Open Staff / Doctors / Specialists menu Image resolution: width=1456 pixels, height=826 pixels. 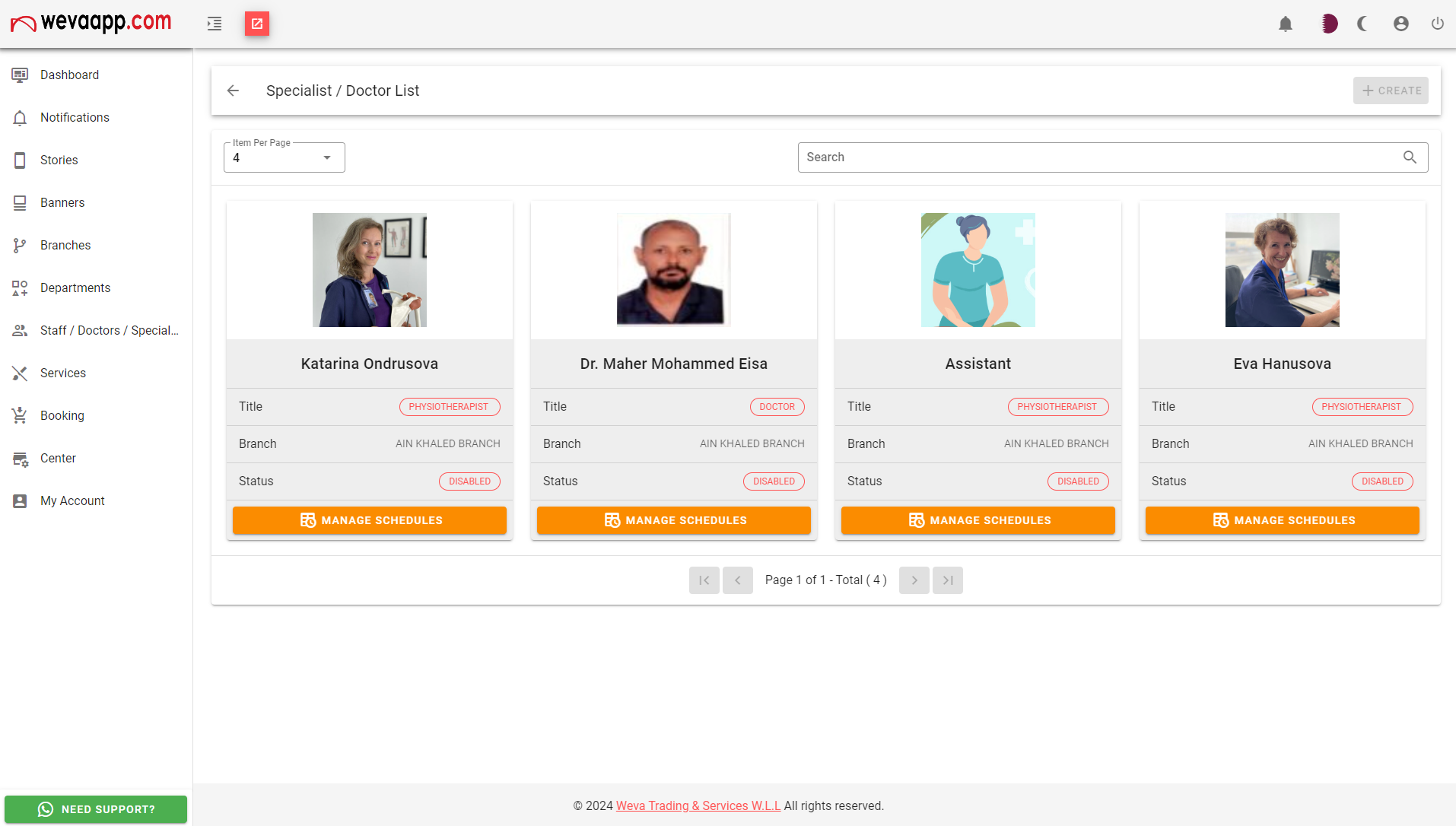tap(96, 330)
